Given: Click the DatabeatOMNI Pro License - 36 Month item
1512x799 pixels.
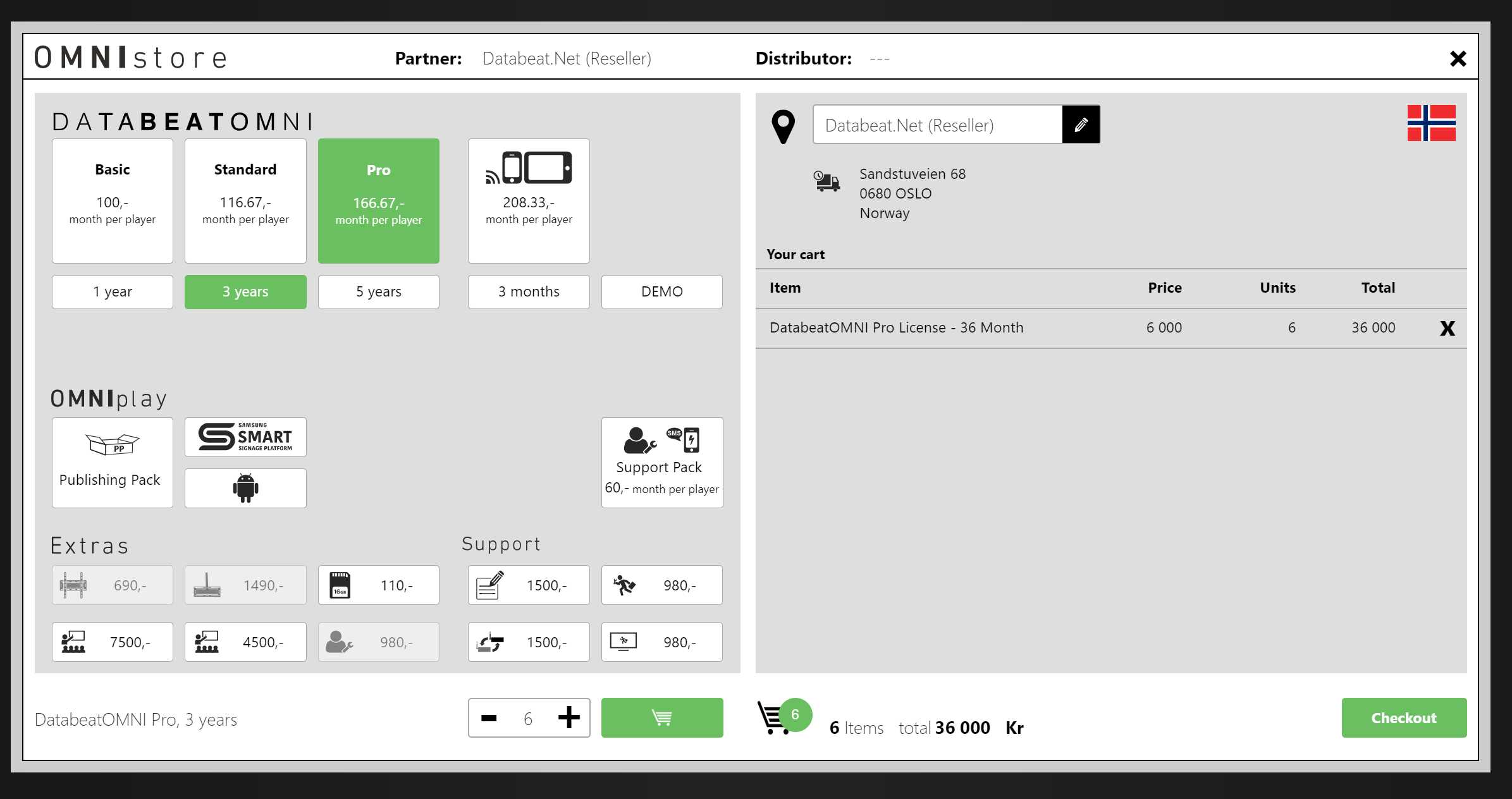Looking at the screenshot, I should click(x=896, y=327).
